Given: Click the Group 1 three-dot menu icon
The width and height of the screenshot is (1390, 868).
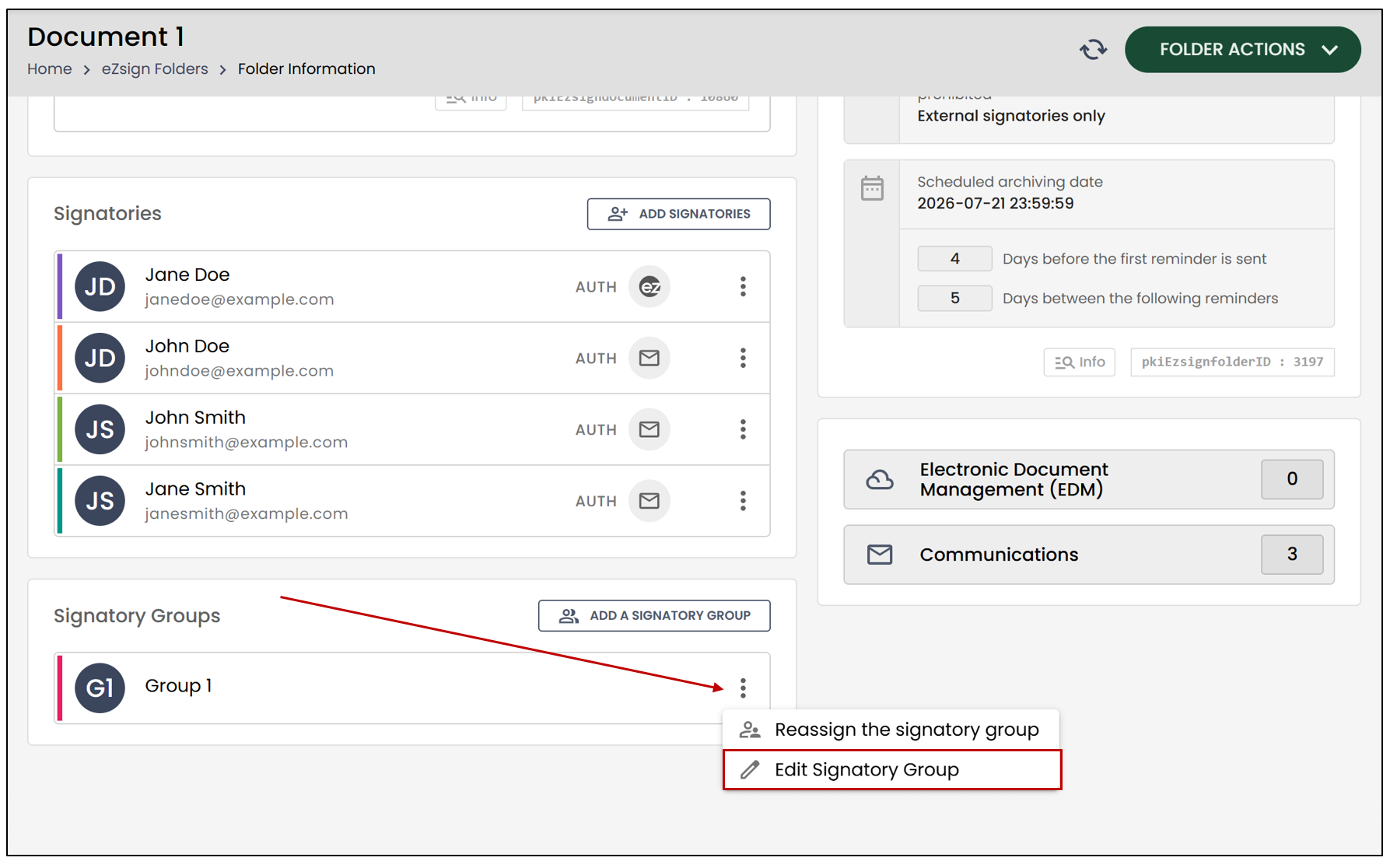Looking at the screenshot, I should click(743, 688).
